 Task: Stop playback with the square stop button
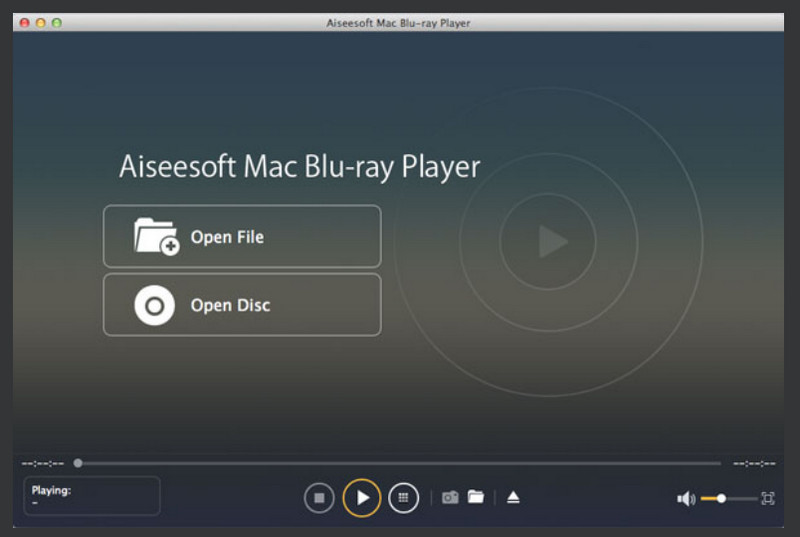319,498
